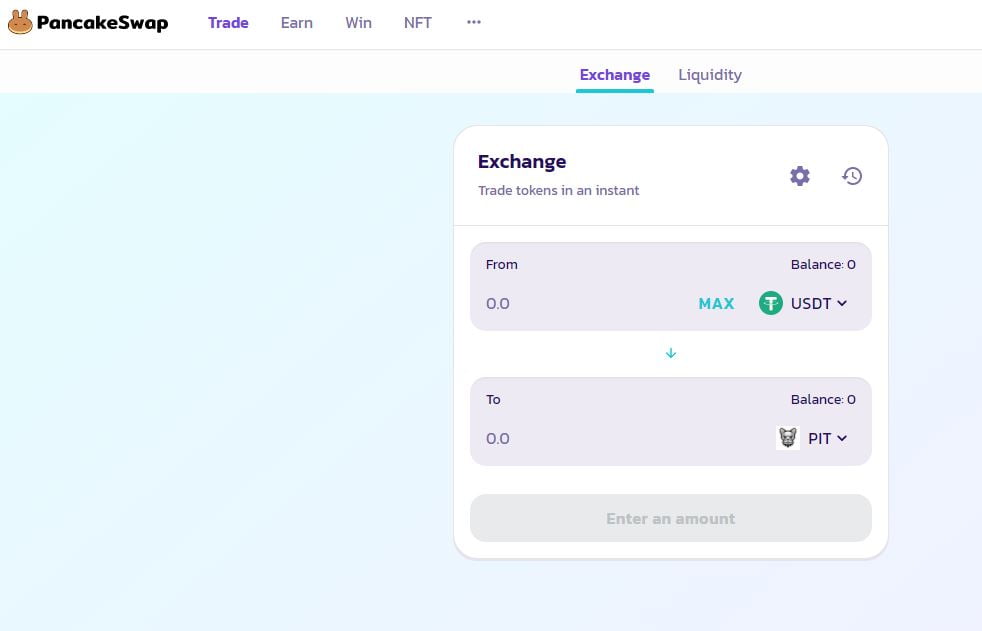Click the Enter an amount button
Viewport: 982px width, 631px height.
click(x=671, y=518)
